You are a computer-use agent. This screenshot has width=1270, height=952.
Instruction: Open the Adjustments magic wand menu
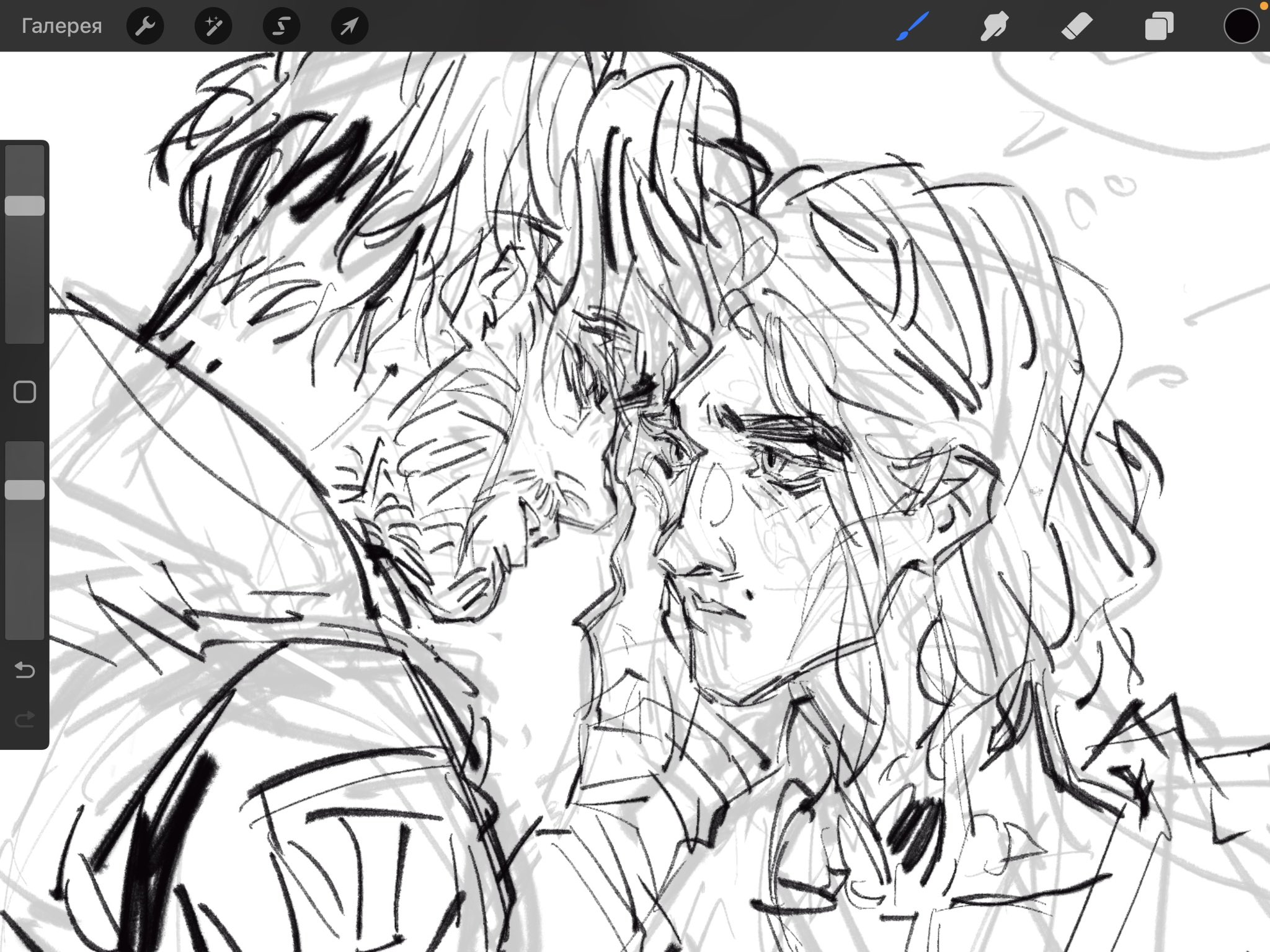pos(213,26)
